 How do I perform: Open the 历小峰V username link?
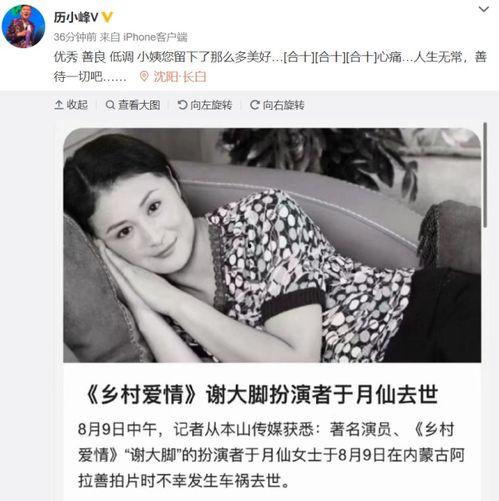[76, 17]
